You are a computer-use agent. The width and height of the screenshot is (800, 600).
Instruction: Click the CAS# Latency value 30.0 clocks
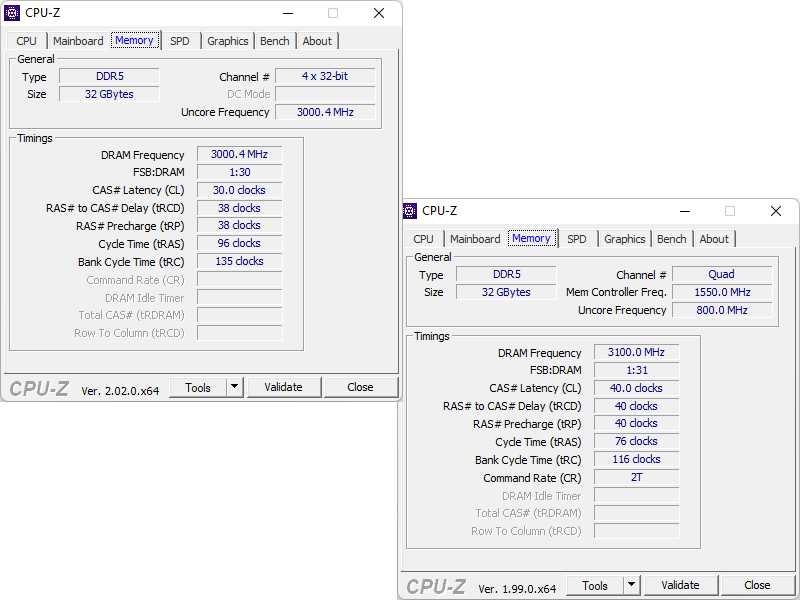click(x=239, y=190)
